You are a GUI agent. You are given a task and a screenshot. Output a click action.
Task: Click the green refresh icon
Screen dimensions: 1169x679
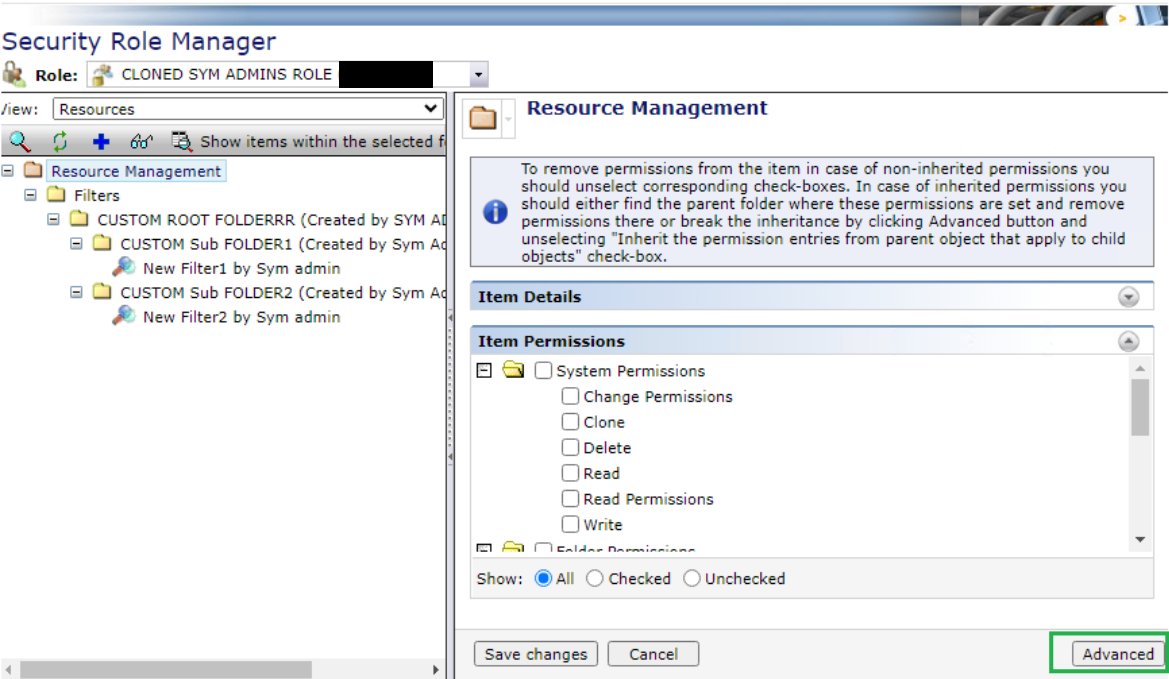pyautogui.click(x=60, y=141)
